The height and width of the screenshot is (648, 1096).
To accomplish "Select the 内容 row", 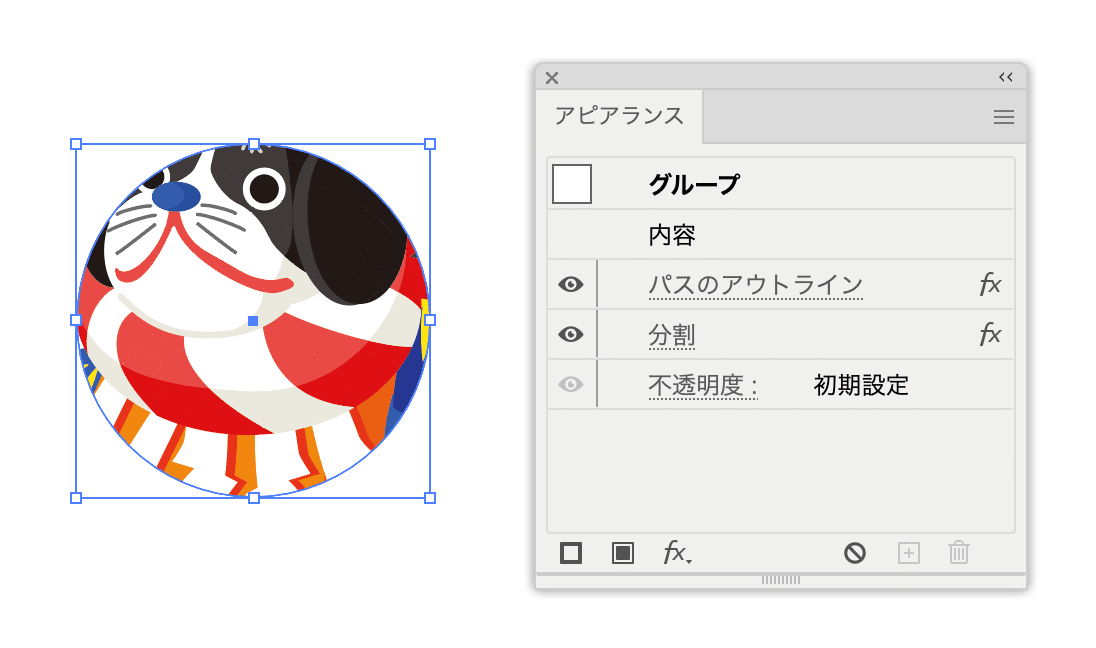I will click(781, 235).
